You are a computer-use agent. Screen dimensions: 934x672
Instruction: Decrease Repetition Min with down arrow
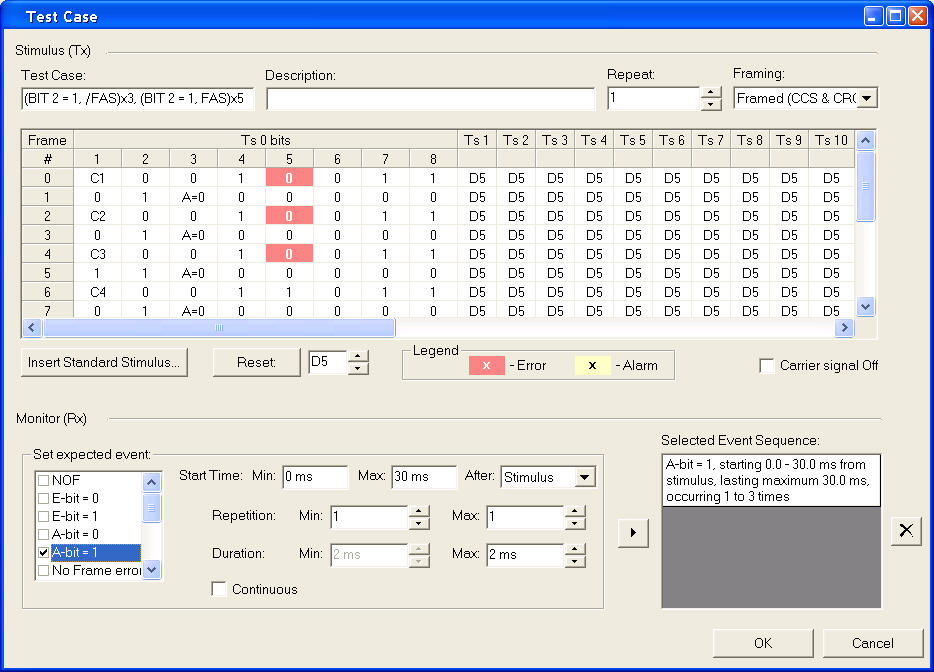click(419, 524)
